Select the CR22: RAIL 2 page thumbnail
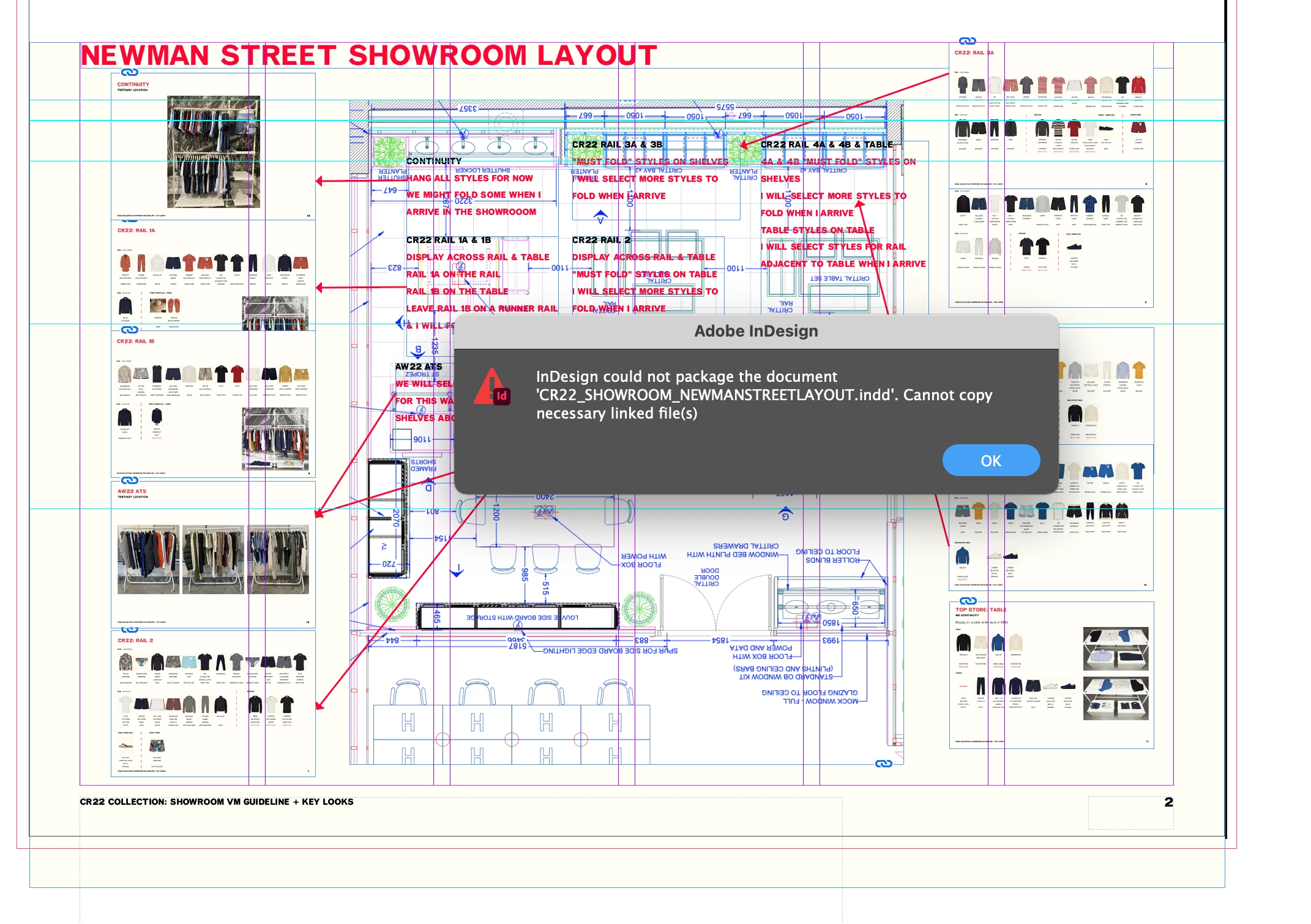 [x=212, y=704]
